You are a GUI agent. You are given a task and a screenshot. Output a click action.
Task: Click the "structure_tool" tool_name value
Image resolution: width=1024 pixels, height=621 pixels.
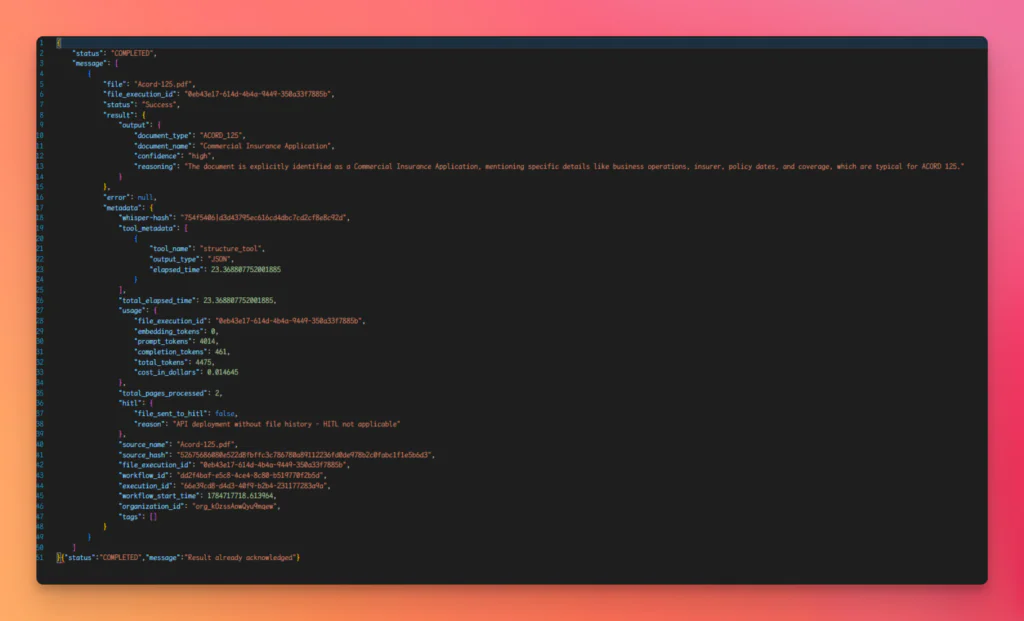point(231,248)
